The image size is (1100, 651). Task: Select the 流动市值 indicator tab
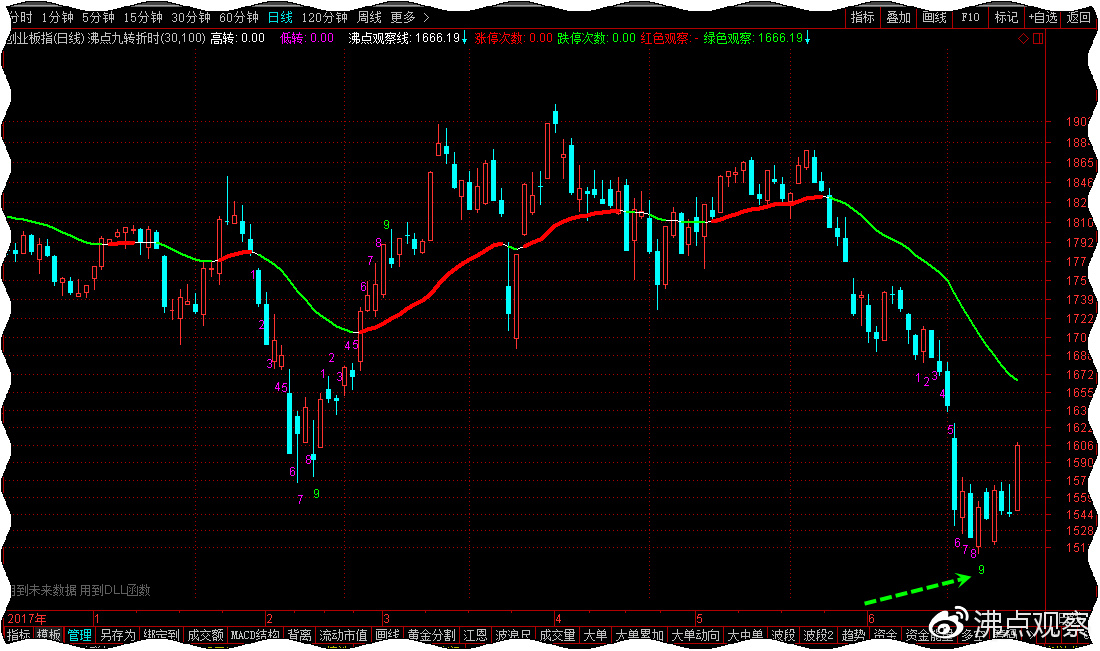[343, 635]
